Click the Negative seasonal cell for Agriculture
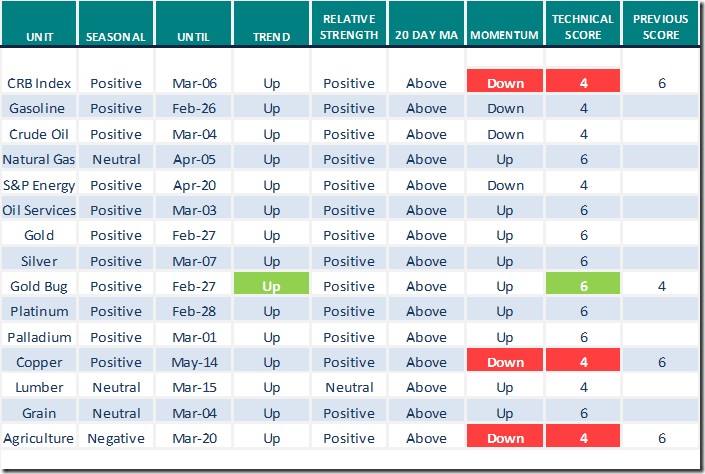This screenshot has width=705, height=474. click(116, 438)
